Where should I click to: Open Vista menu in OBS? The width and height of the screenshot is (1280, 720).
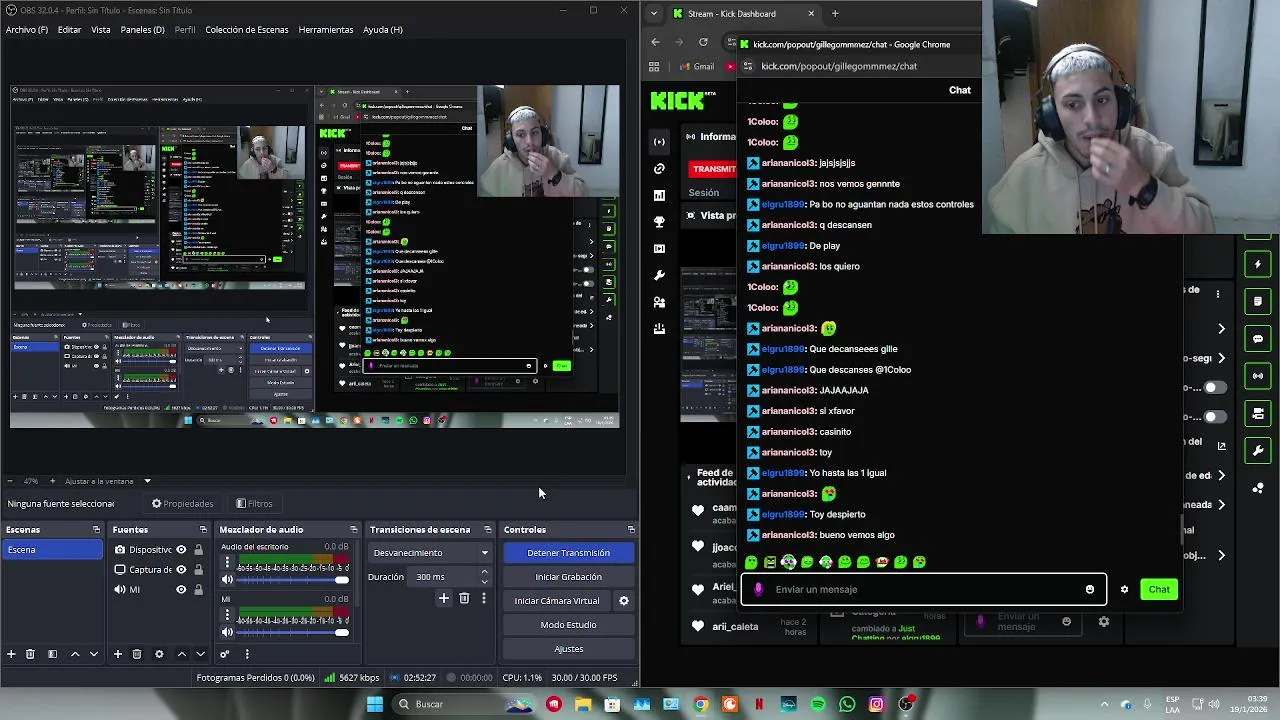[x=101, y=30]
